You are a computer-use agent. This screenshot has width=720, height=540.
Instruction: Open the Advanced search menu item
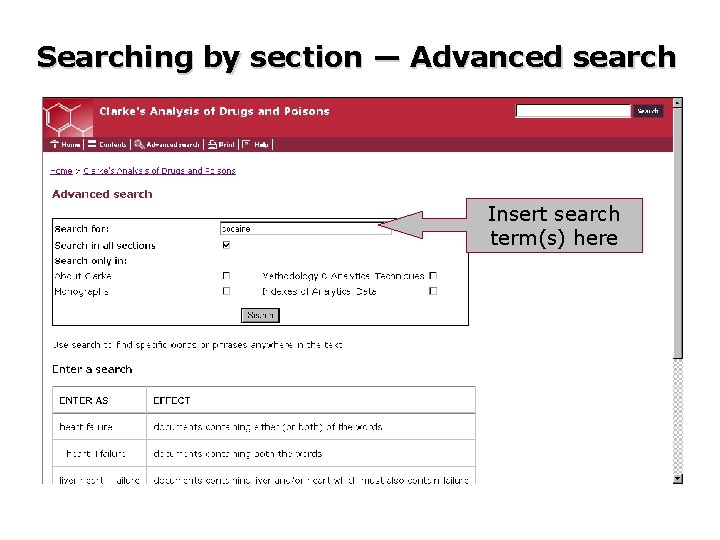(173, 145)
